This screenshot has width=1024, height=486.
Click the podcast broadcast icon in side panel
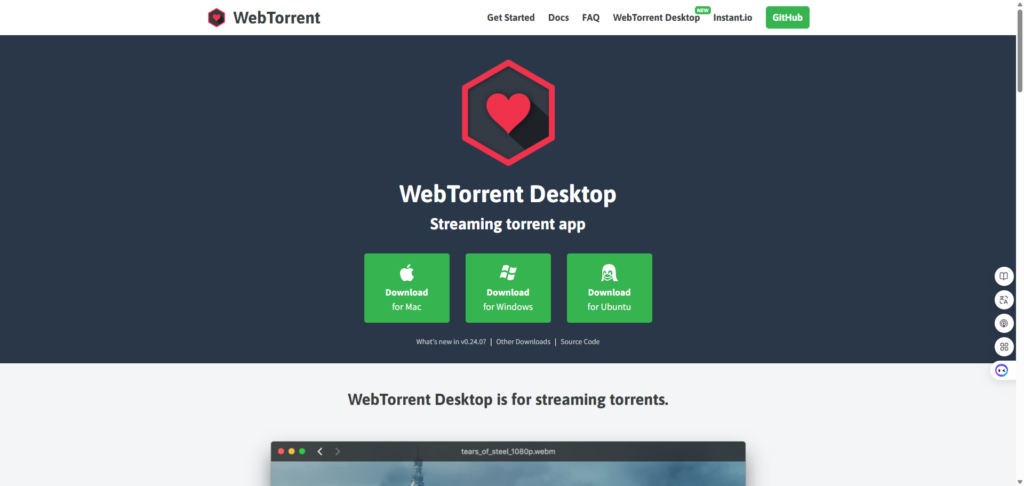pos(1004,323)
